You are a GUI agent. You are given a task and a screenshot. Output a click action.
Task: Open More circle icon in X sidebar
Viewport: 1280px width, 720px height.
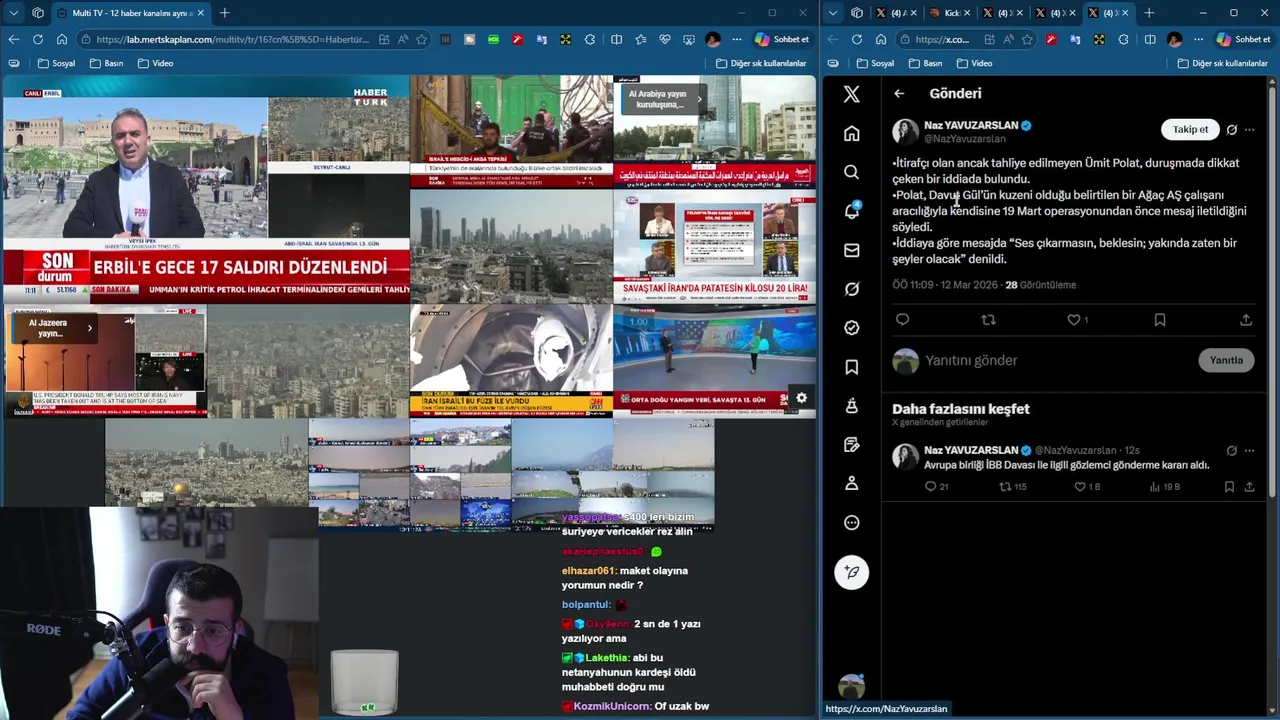851,522
